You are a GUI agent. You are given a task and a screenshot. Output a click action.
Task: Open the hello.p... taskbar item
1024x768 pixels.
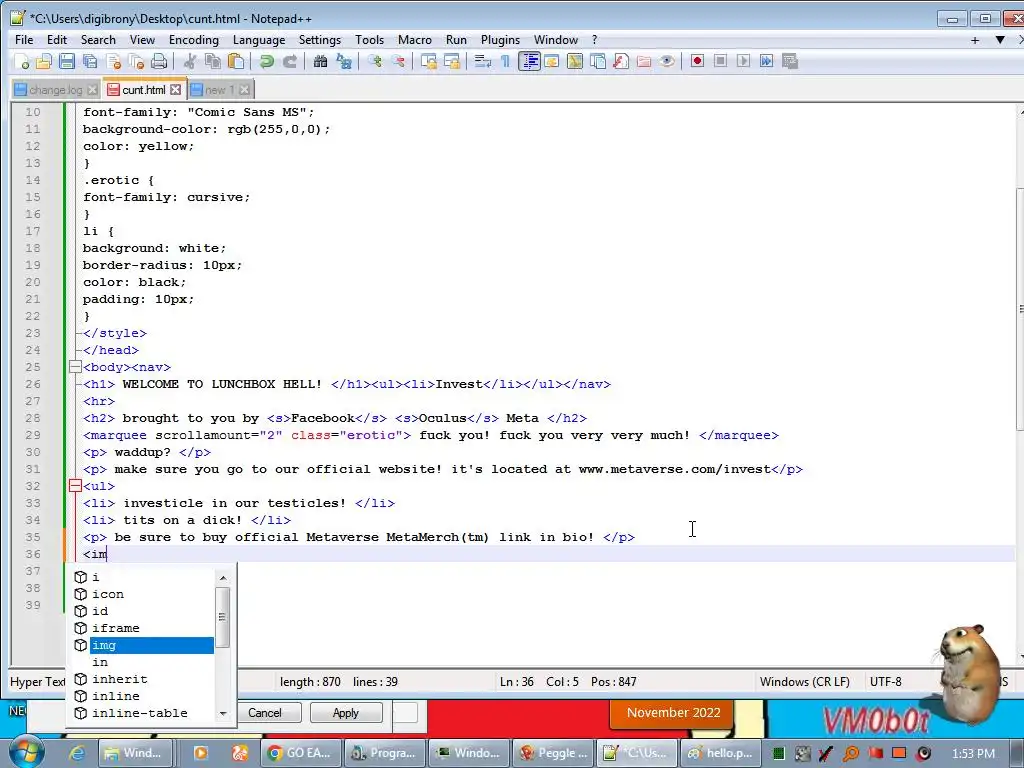click(x=720, y=753)
